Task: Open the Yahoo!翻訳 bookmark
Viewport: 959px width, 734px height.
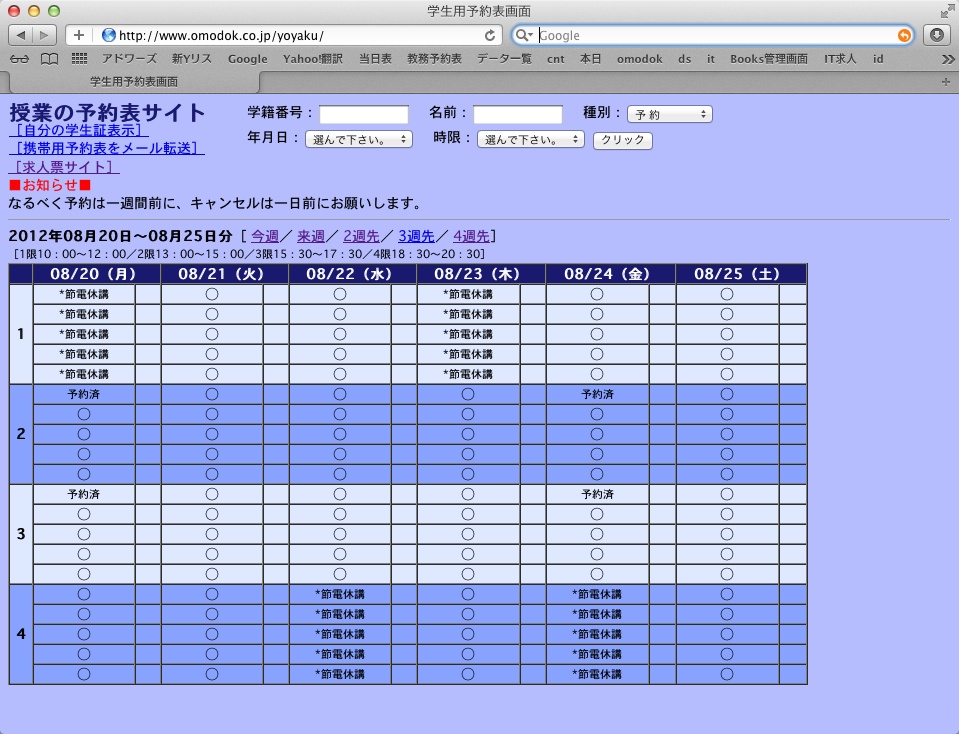Action: [313, 59]
